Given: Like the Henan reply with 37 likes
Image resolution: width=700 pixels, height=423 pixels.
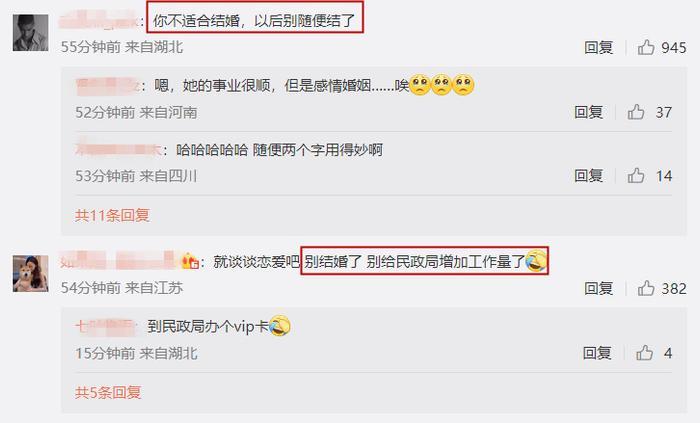Looking at the screenshot, I should click(x=636, y=112).
